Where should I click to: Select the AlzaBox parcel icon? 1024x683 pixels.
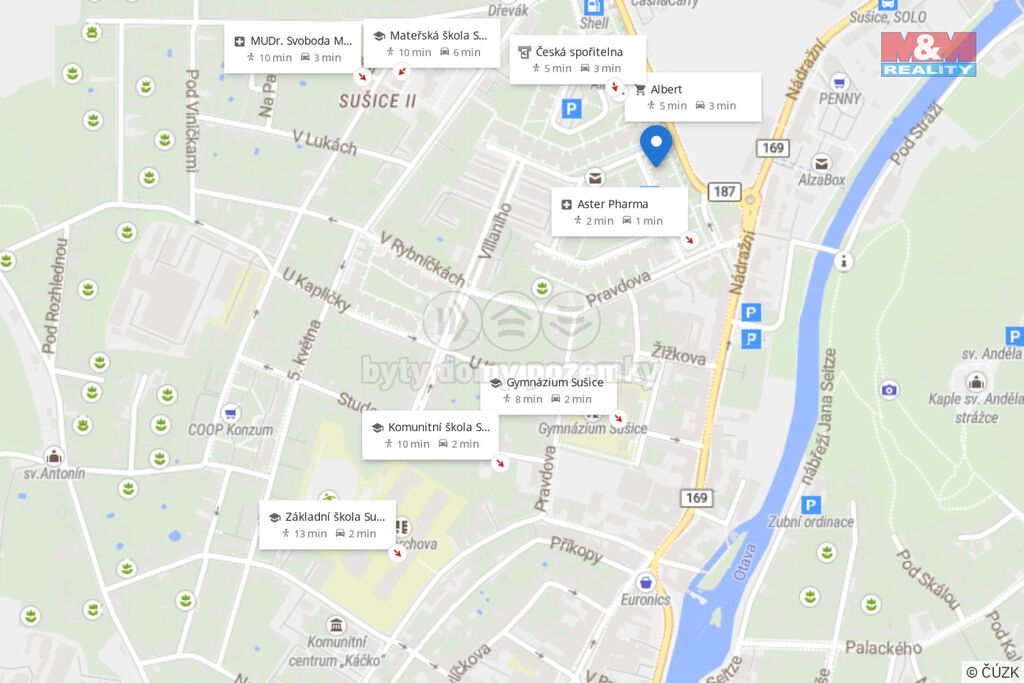pyautogui.click(x=822, y=163)
